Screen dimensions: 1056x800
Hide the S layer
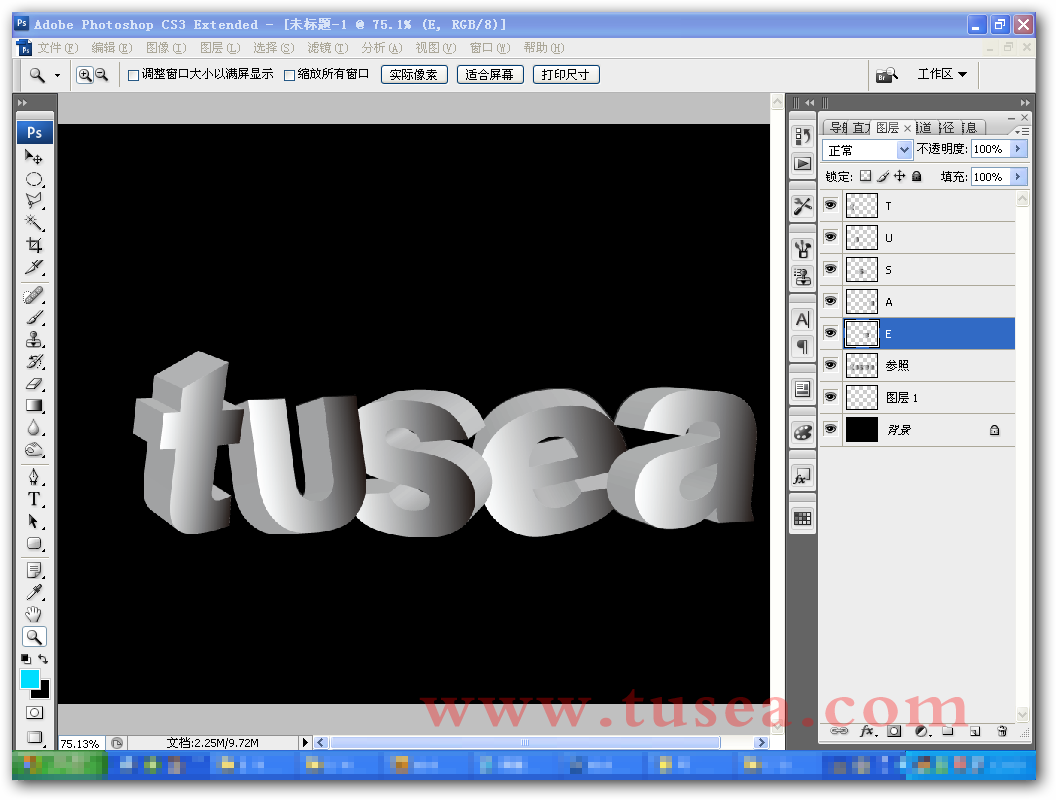pyautogui.click(x=831, y=269)
